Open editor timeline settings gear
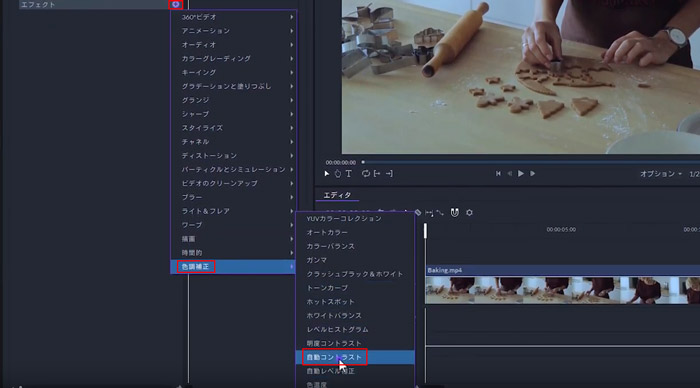The image size is (700, 388). (469, 213)
